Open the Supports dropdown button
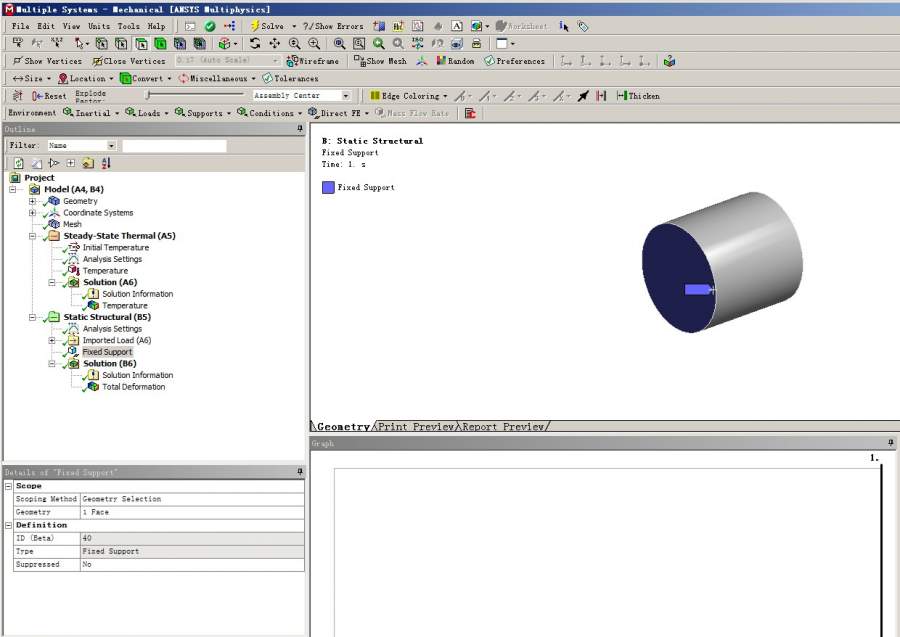The image size is (900, 637). point(199,113)
